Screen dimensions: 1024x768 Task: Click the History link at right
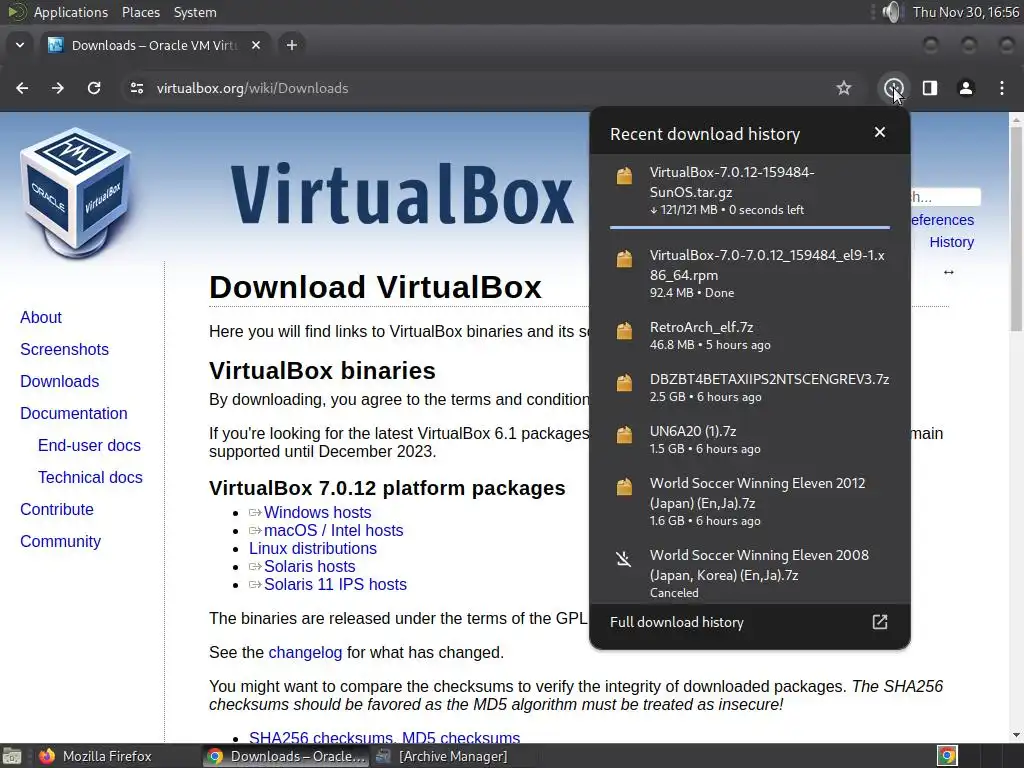click(952, 242)
